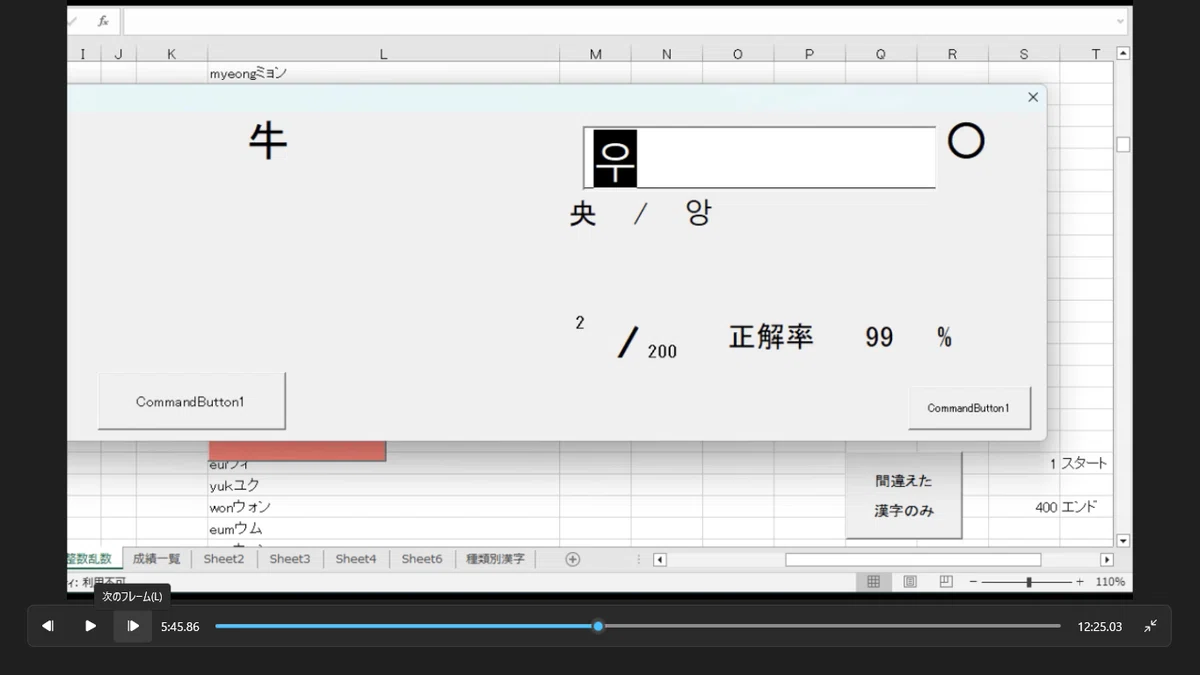This screenshot has width=1200, height=675.
Task: Select Page Break Preview icon
Action: (946, 581)
